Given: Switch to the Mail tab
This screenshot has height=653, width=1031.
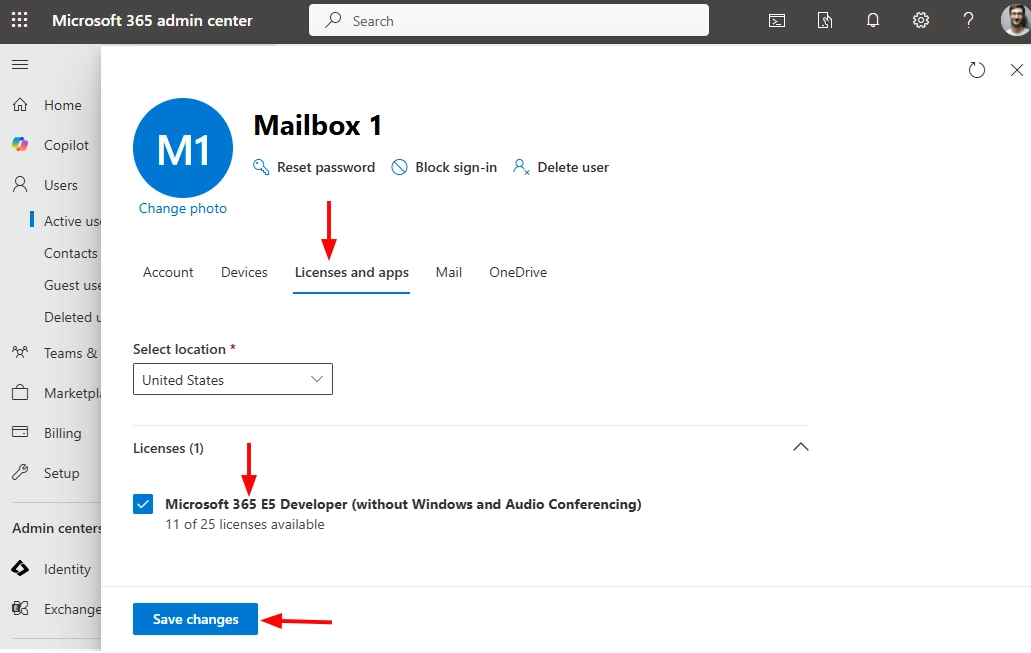Looking at the screenshot, I should [x=448, y=272].
